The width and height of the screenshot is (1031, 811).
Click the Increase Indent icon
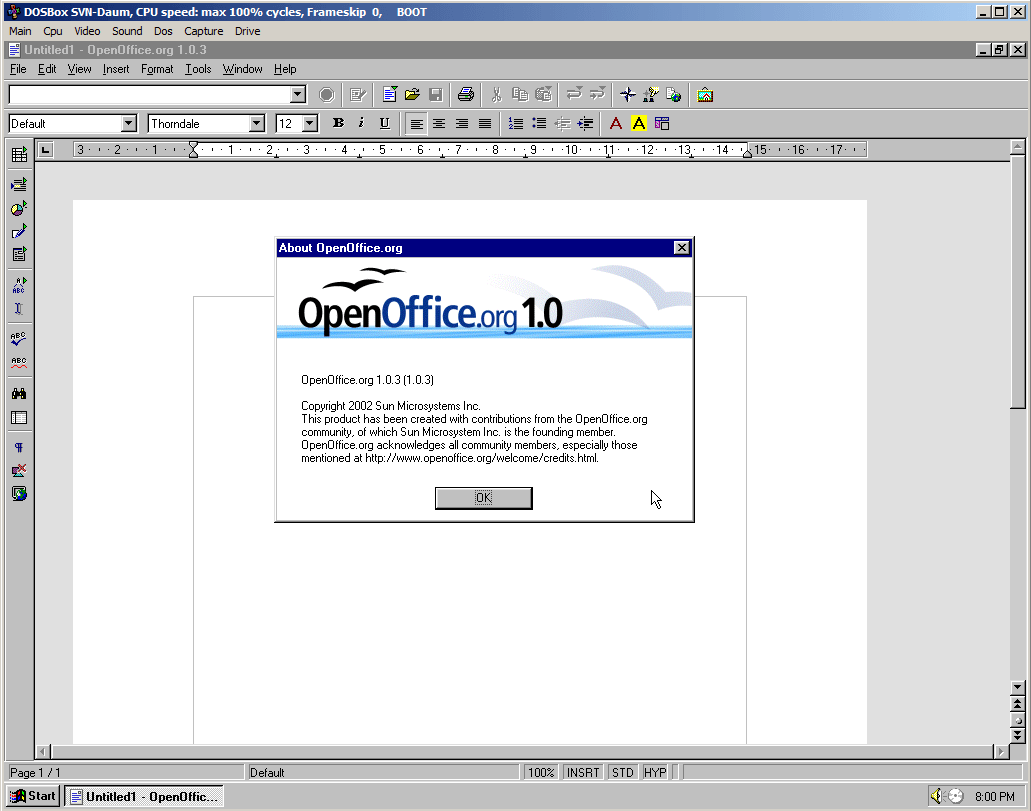[585, 124]
